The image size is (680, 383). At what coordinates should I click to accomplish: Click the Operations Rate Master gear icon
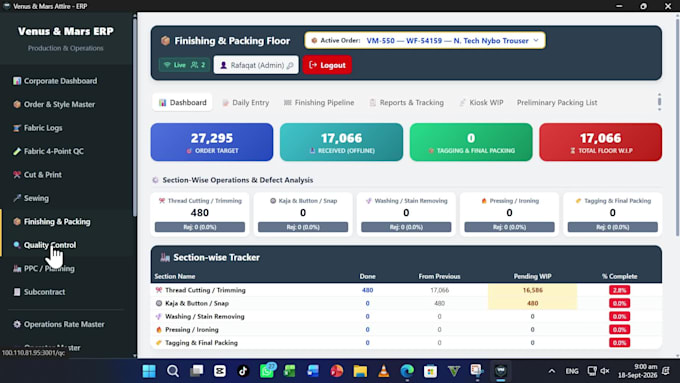pos(17,324)
